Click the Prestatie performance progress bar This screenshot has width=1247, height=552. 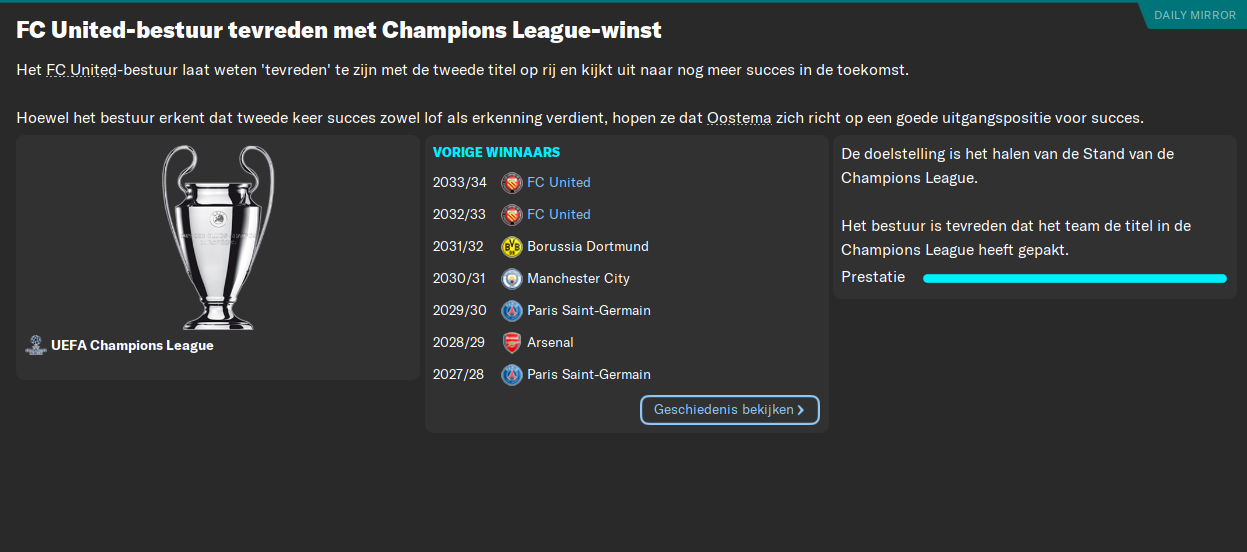(x=1074, y=278)
